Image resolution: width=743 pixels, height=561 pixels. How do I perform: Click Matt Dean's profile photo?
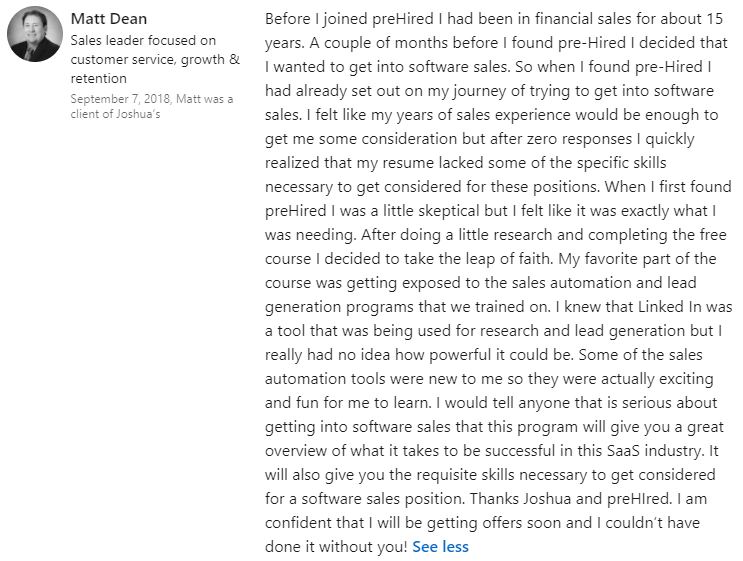click(x=35, y=35)
